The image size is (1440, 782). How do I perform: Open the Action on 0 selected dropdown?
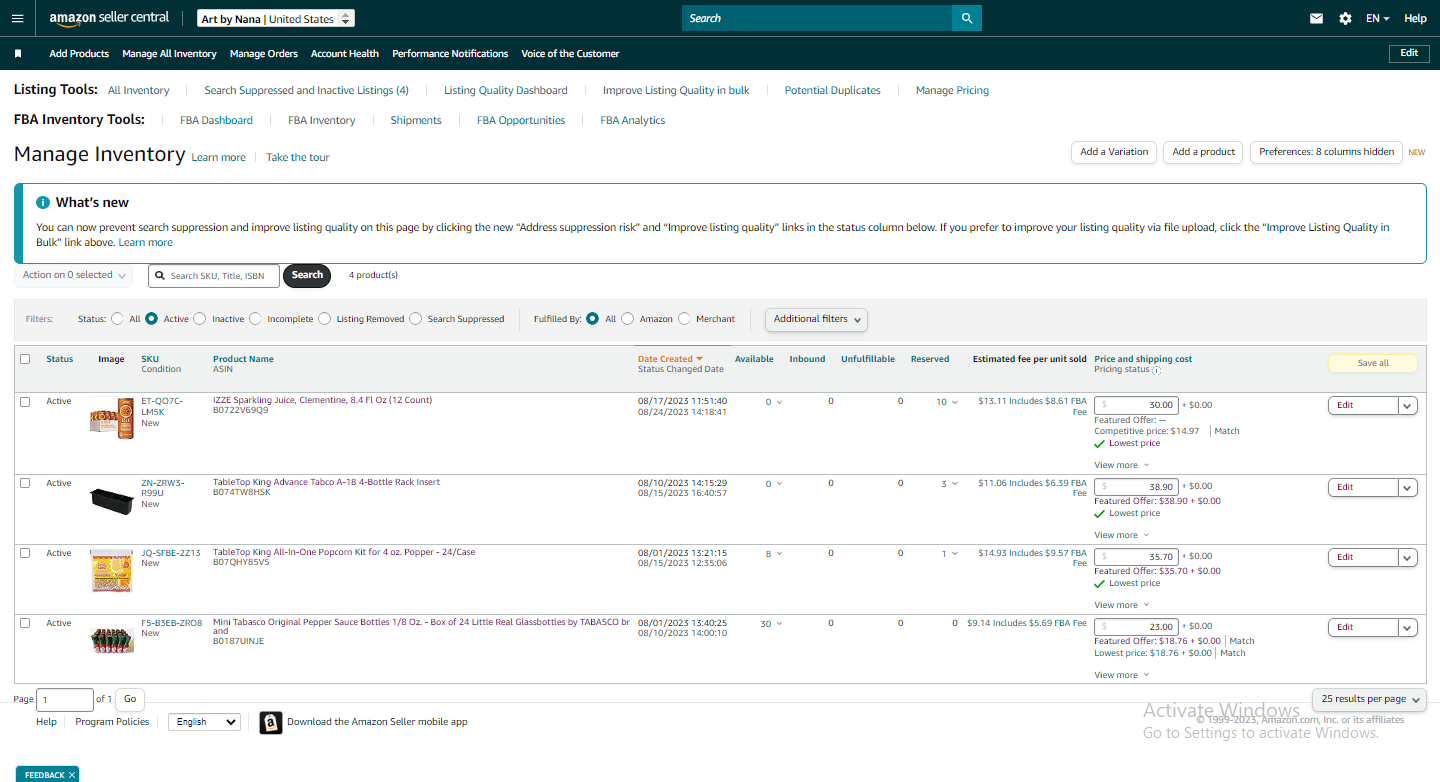74,275
